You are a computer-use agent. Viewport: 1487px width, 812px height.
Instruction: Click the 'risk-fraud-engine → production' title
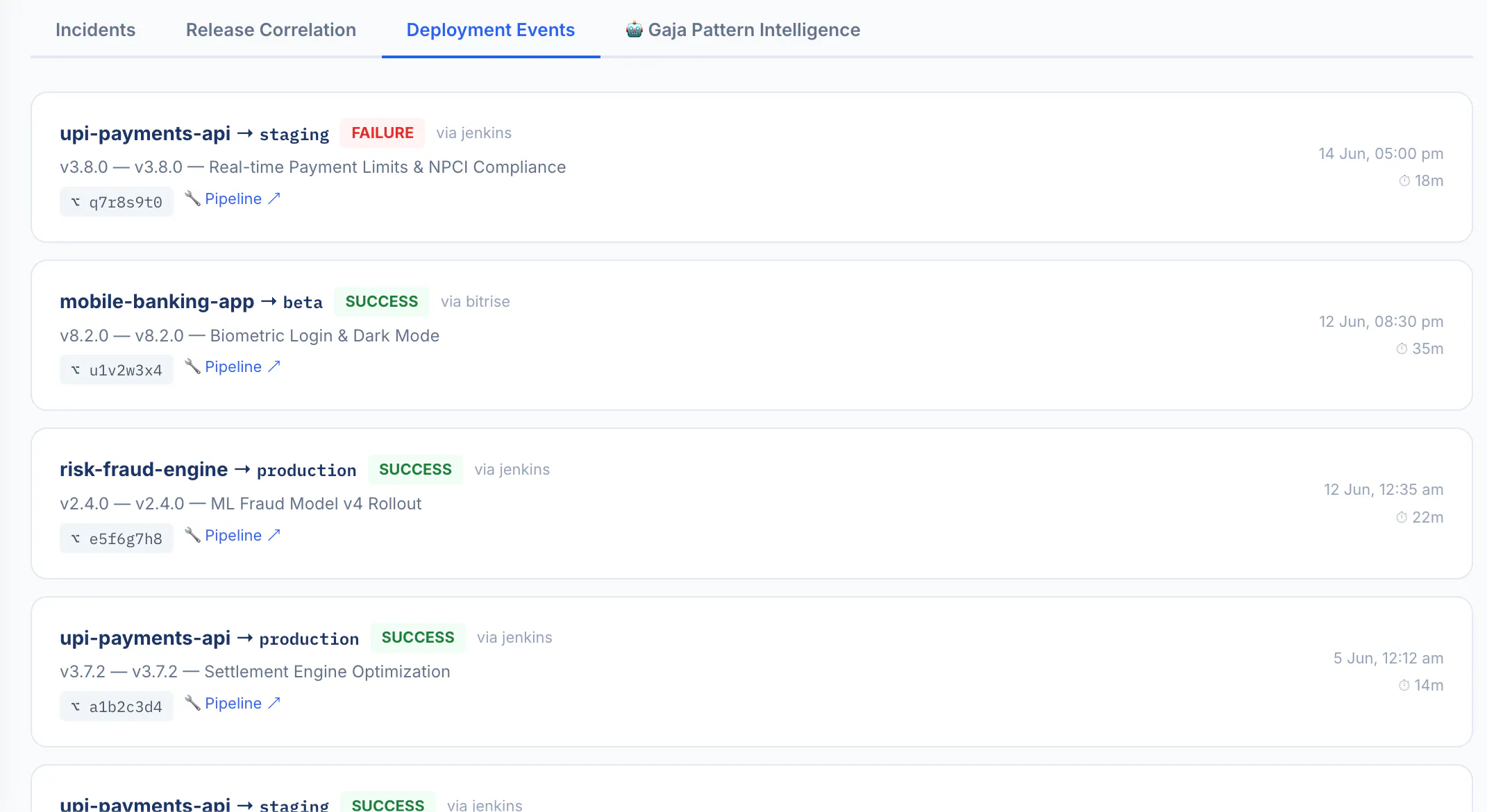208,469
